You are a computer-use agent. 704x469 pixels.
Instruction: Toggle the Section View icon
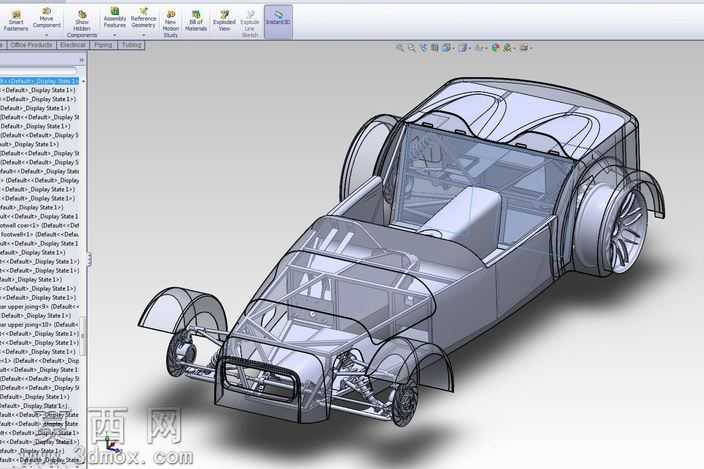(x=434, y=47)
